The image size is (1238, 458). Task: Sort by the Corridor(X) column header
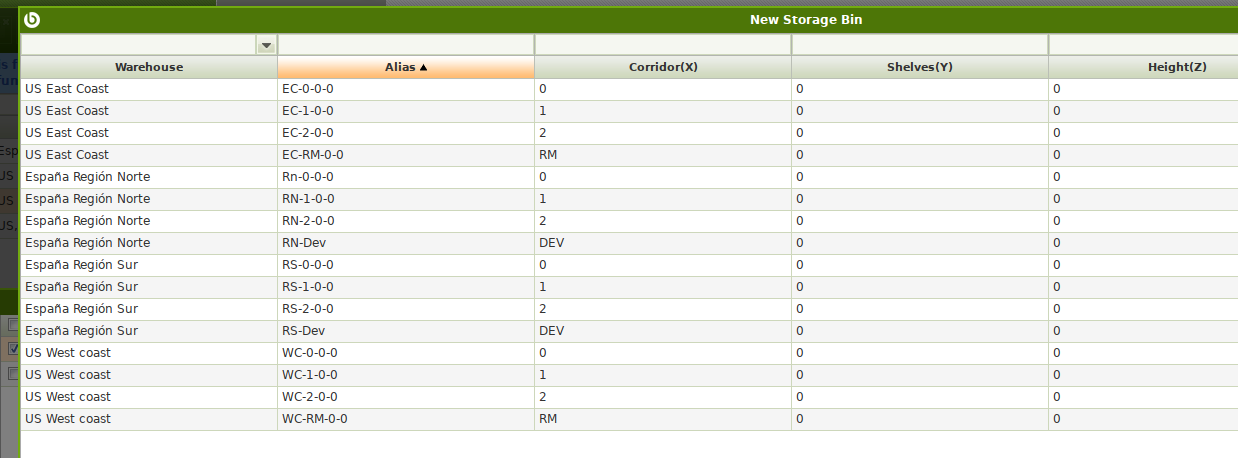pyautogui.click(x=663, y=67)
